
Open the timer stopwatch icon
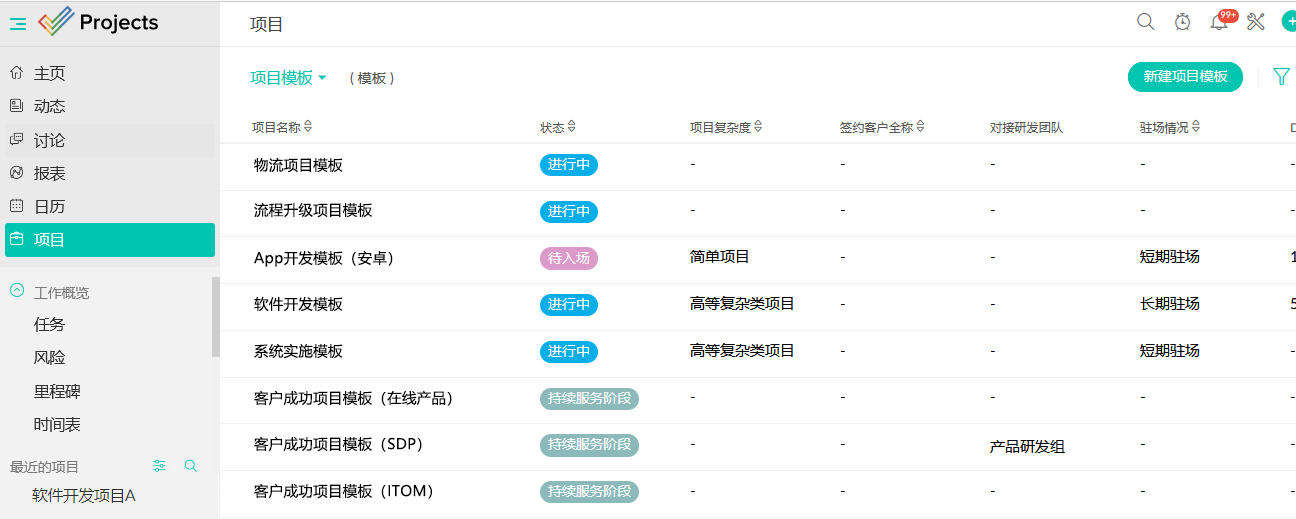tap(1183, 22)
